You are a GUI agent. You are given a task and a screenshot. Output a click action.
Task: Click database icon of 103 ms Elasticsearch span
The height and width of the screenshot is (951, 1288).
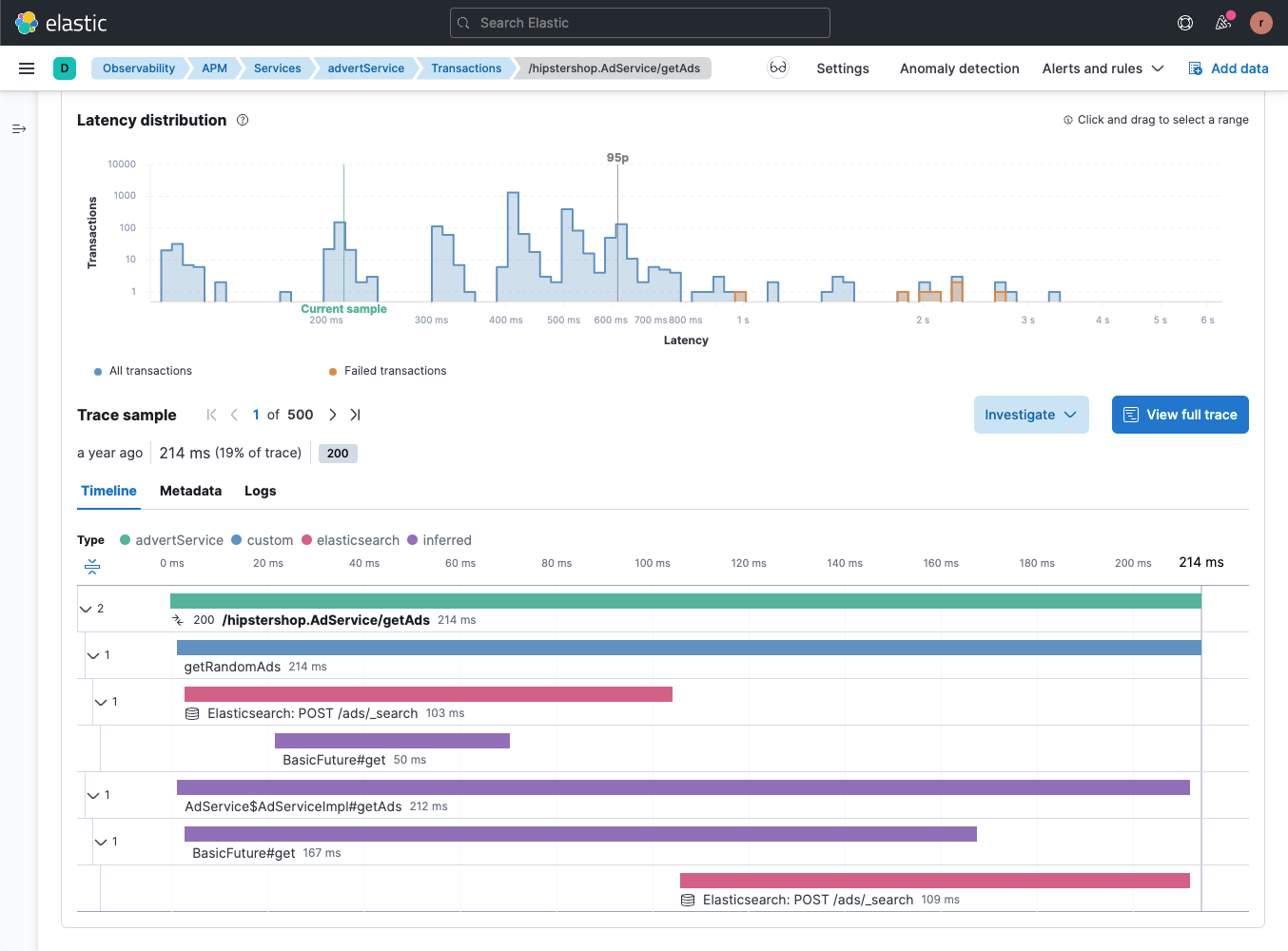tap(192, 713)
